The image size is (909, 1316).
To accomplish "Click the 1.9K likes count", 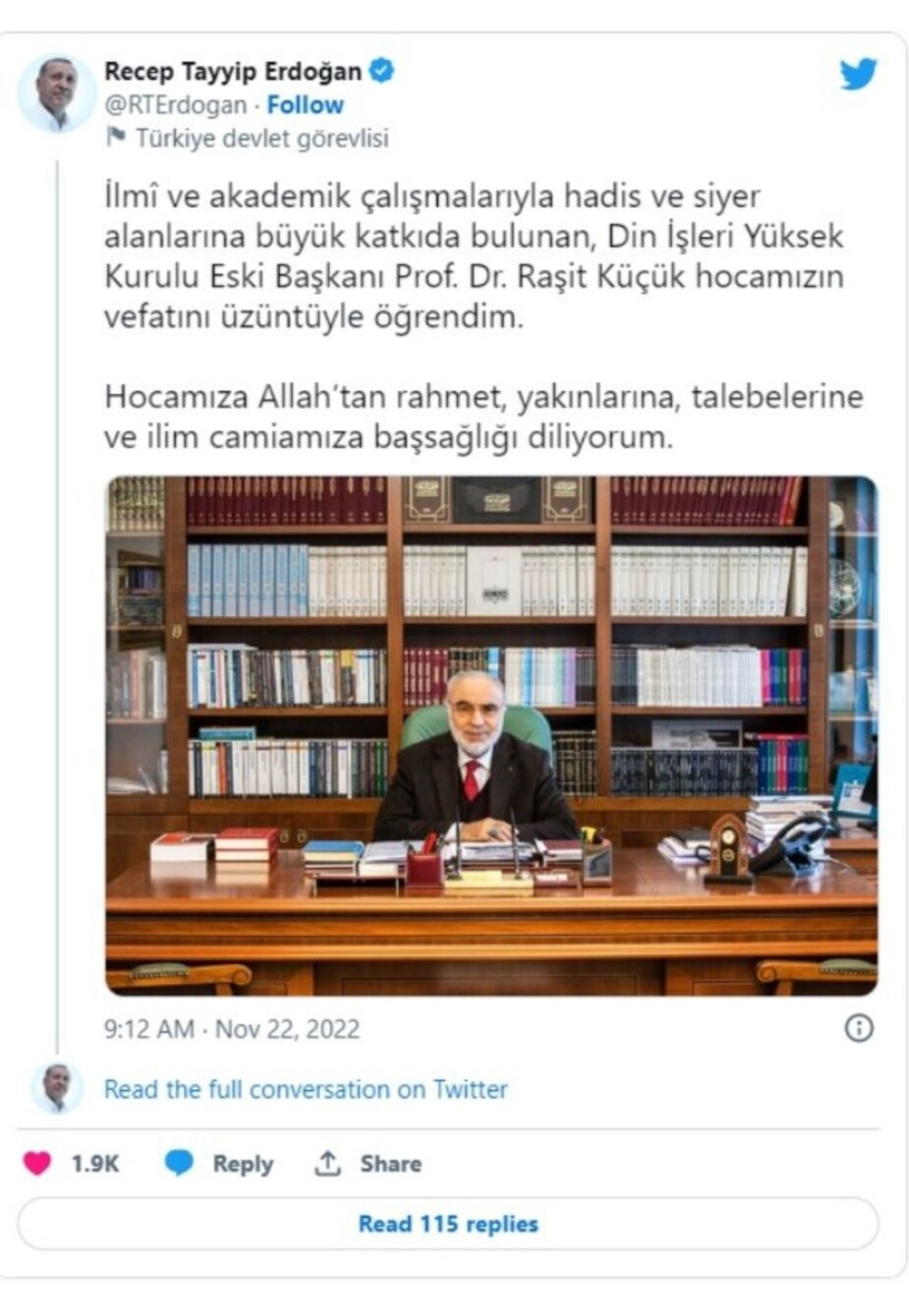I will 94,1164.
